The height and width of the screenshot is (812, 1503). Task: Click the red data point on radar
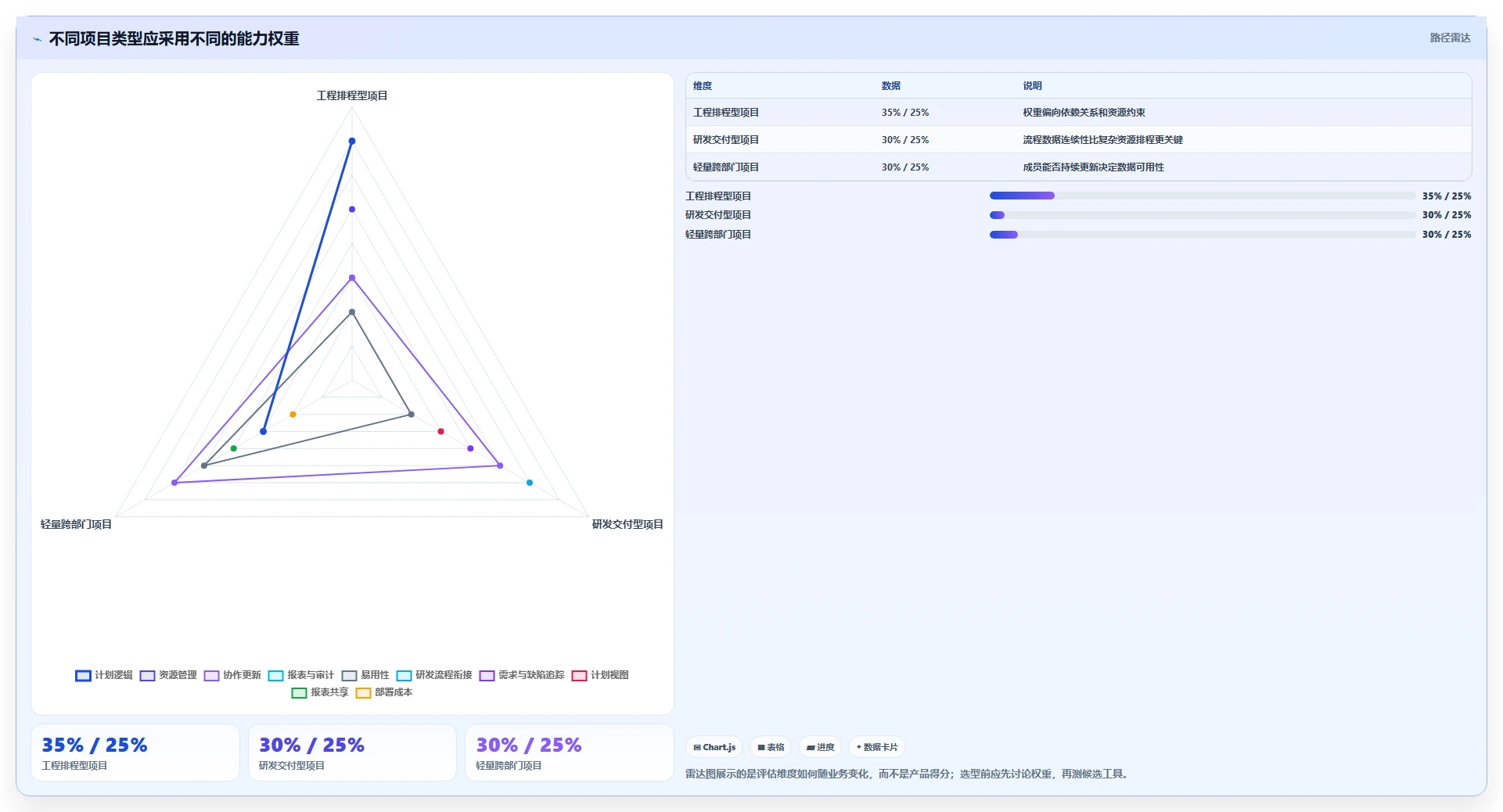pos(440,432)
